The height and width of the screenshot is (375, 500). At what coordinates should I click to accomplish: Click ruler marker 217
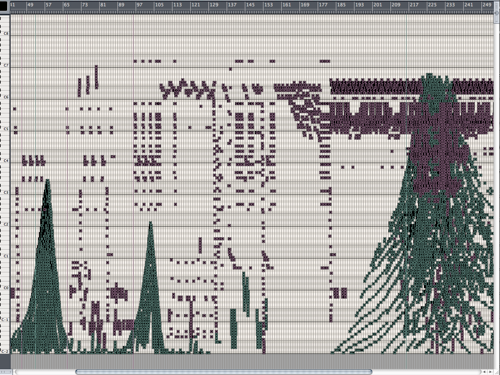414,5
